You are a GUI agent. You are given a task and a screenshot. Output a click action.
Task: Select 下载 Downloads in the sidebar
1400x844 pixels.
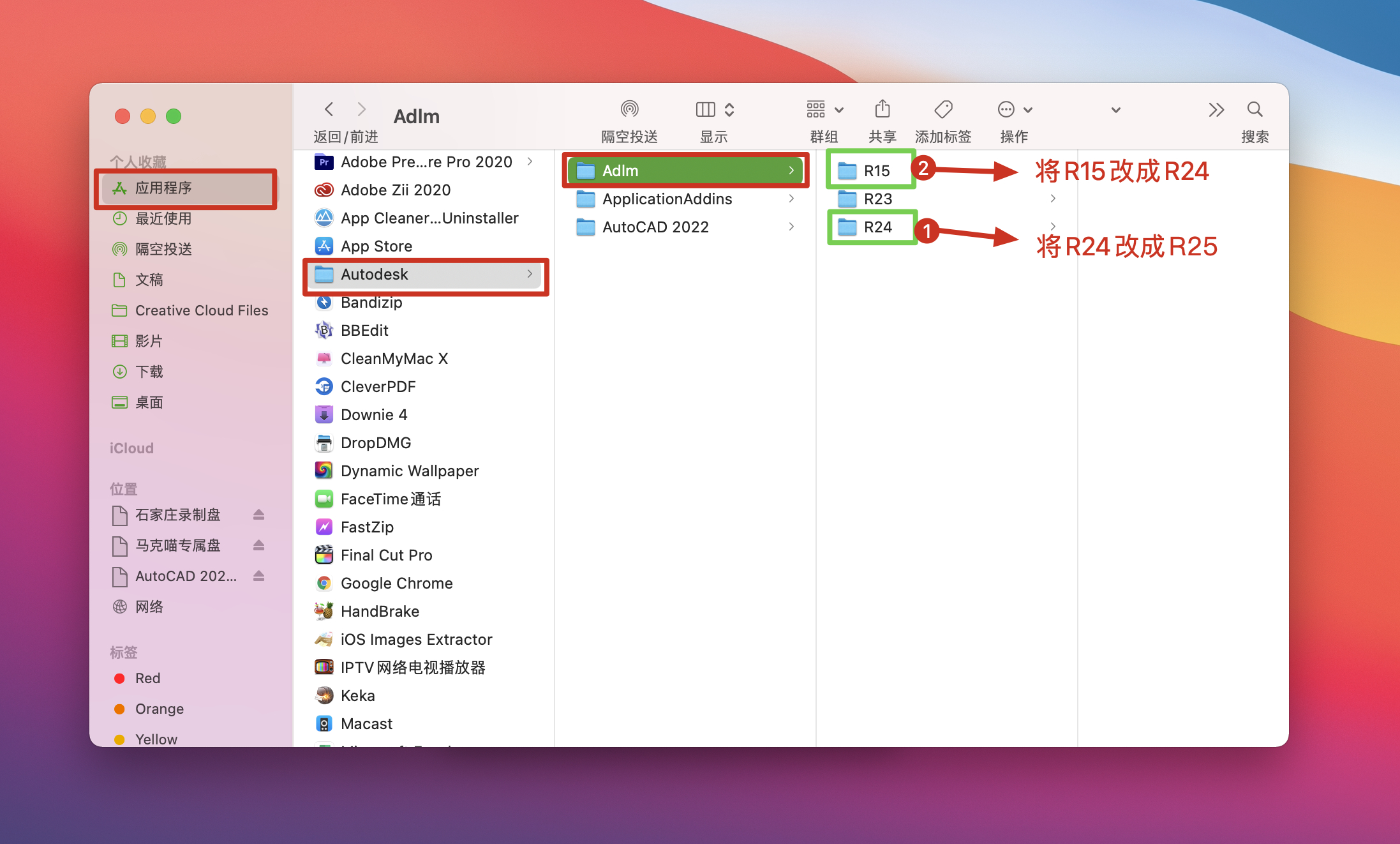tap(149, 372)
